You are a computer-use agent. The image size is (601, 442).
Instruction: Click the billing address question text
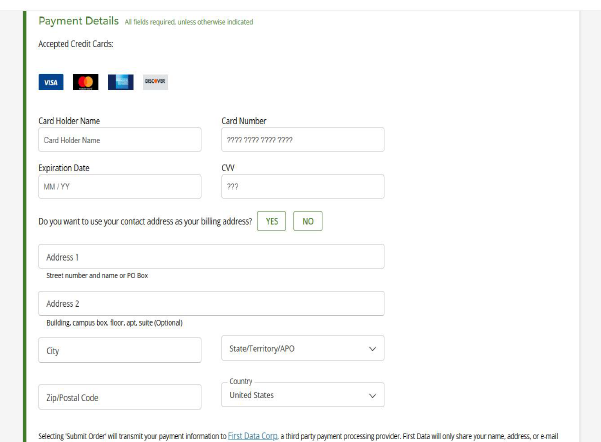pyautogui.click(x=145, y=222)
